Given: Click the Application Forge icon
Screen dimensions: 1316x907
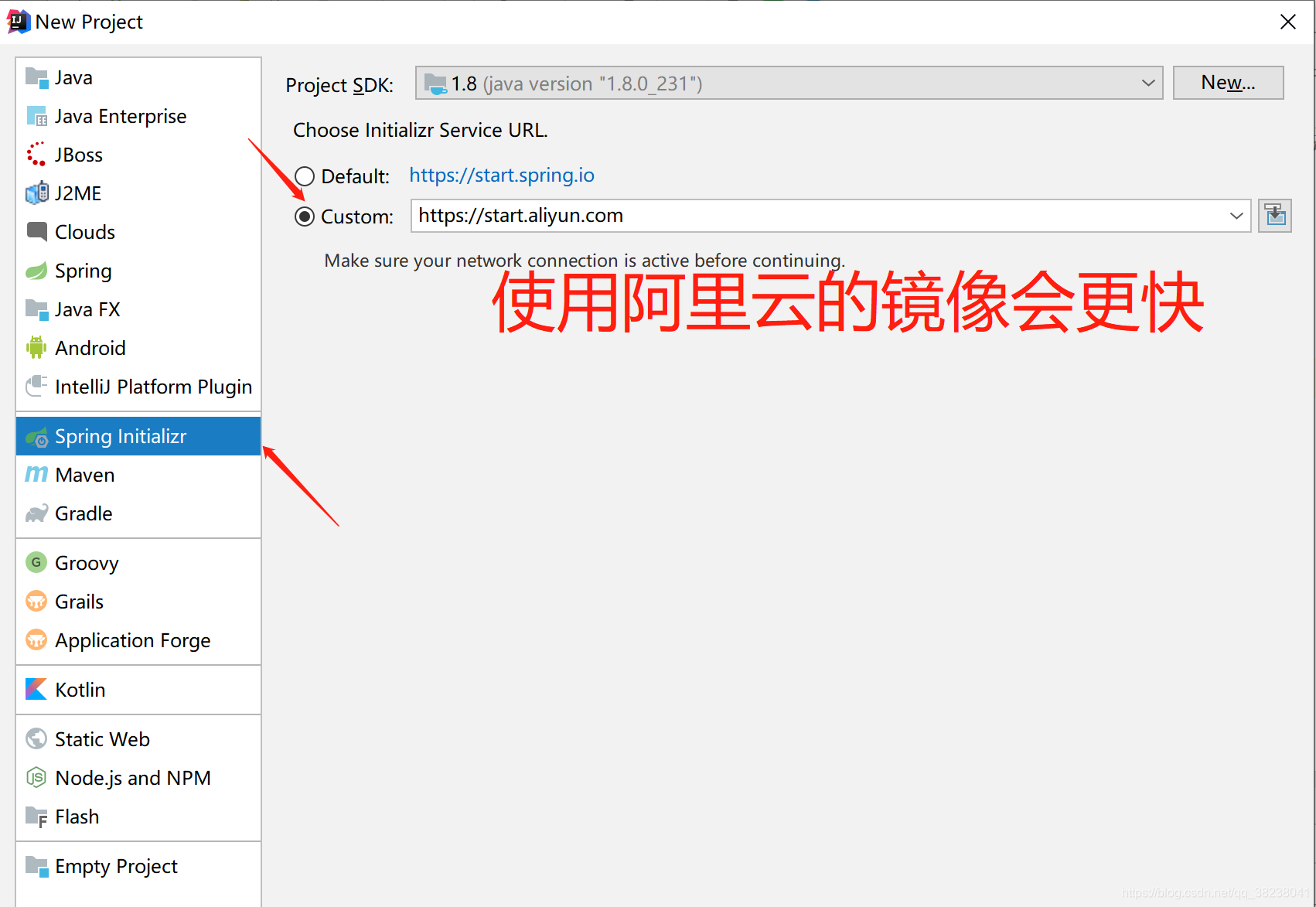Looking at the screenshot, I should click(36, 639).
